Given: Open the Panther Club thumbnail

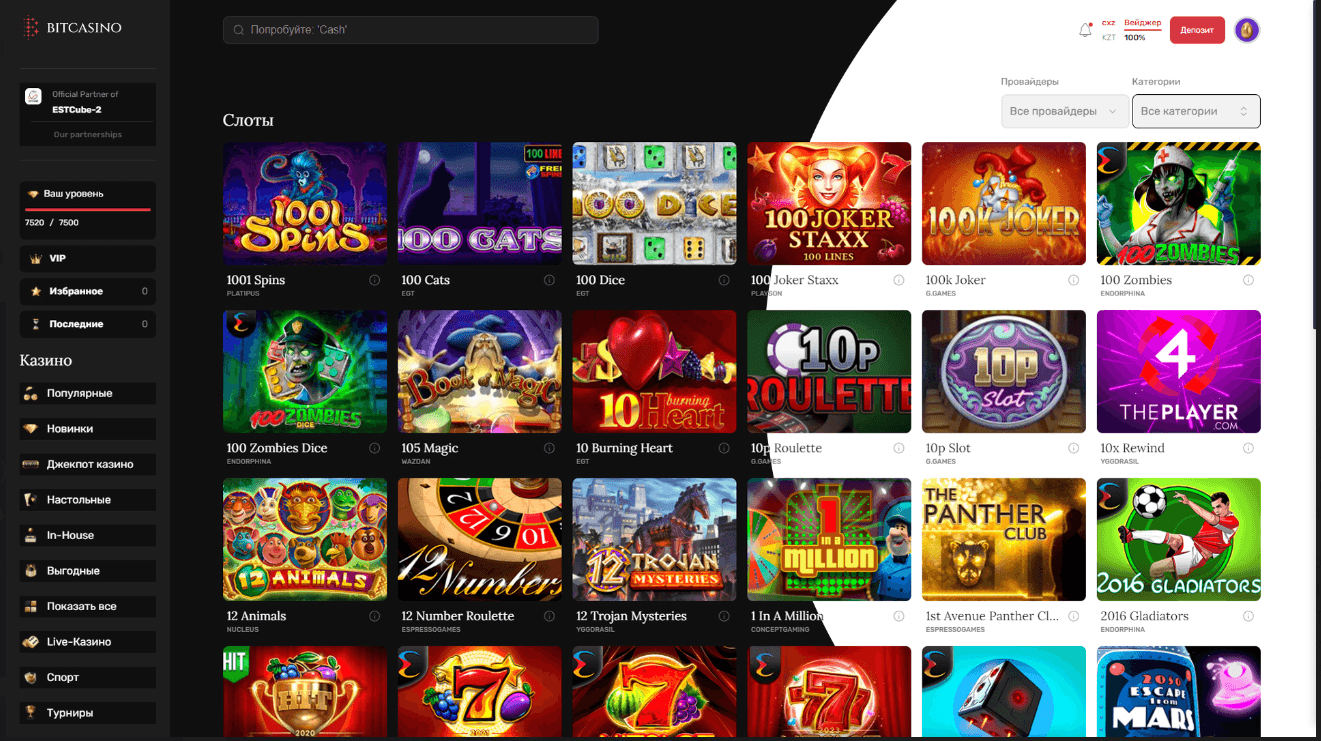Looking at the screenshot, I should tap(1004, 539).
